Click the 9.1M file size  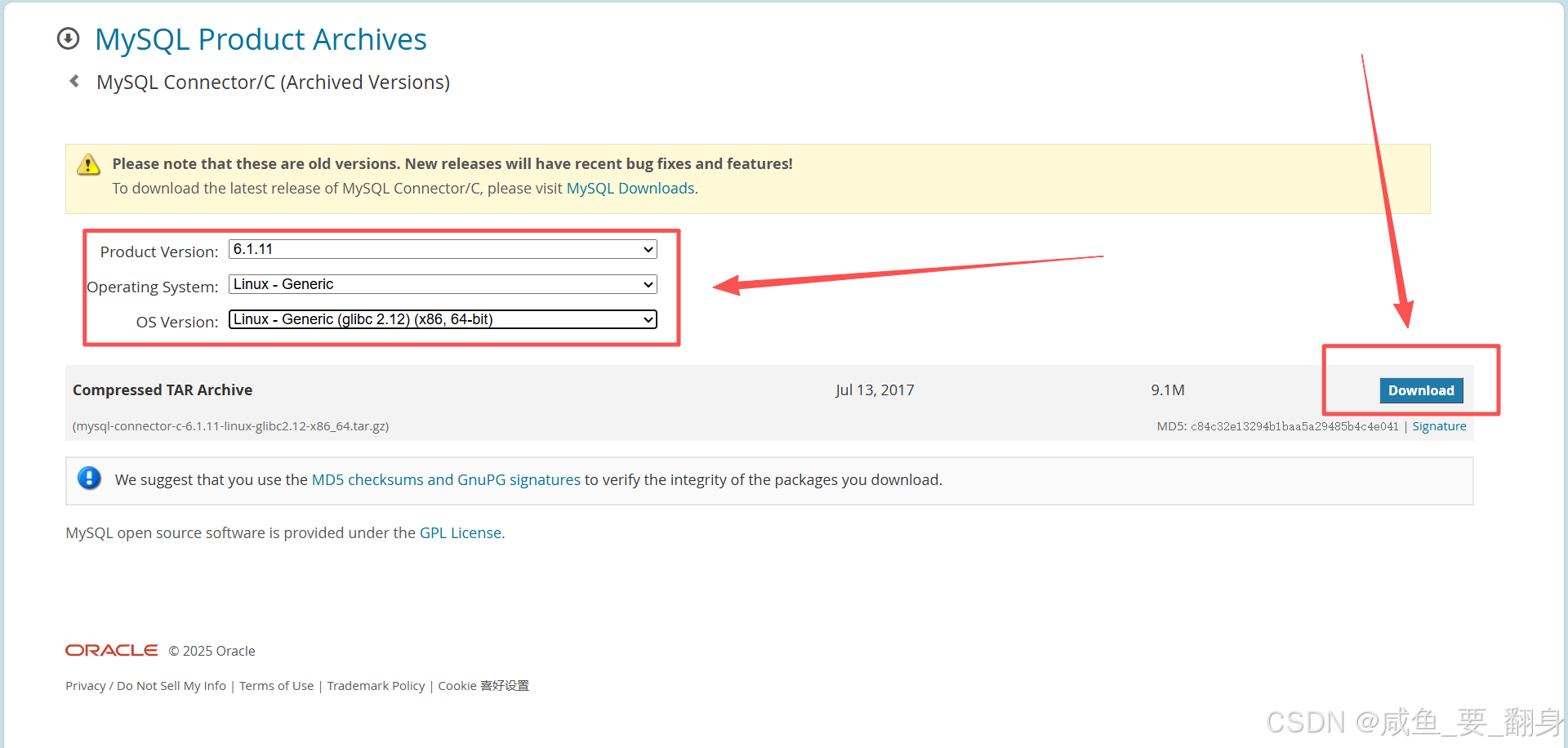coord(1168,390)
